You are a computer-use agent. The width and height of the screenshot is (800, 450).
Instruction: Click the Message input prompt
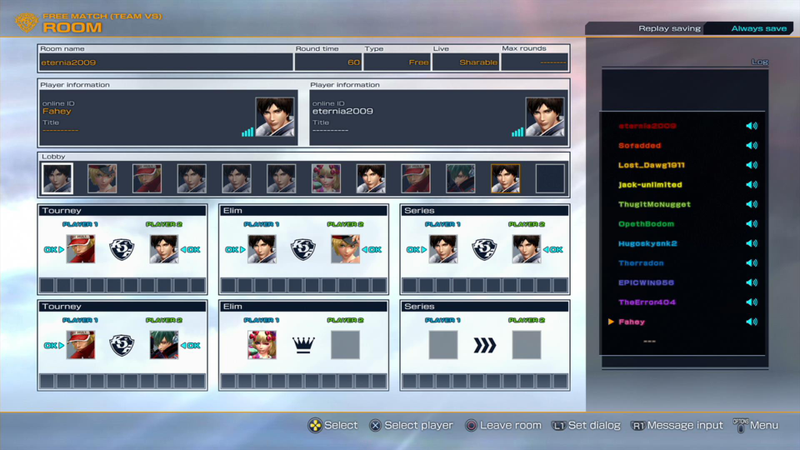point(677,425)
